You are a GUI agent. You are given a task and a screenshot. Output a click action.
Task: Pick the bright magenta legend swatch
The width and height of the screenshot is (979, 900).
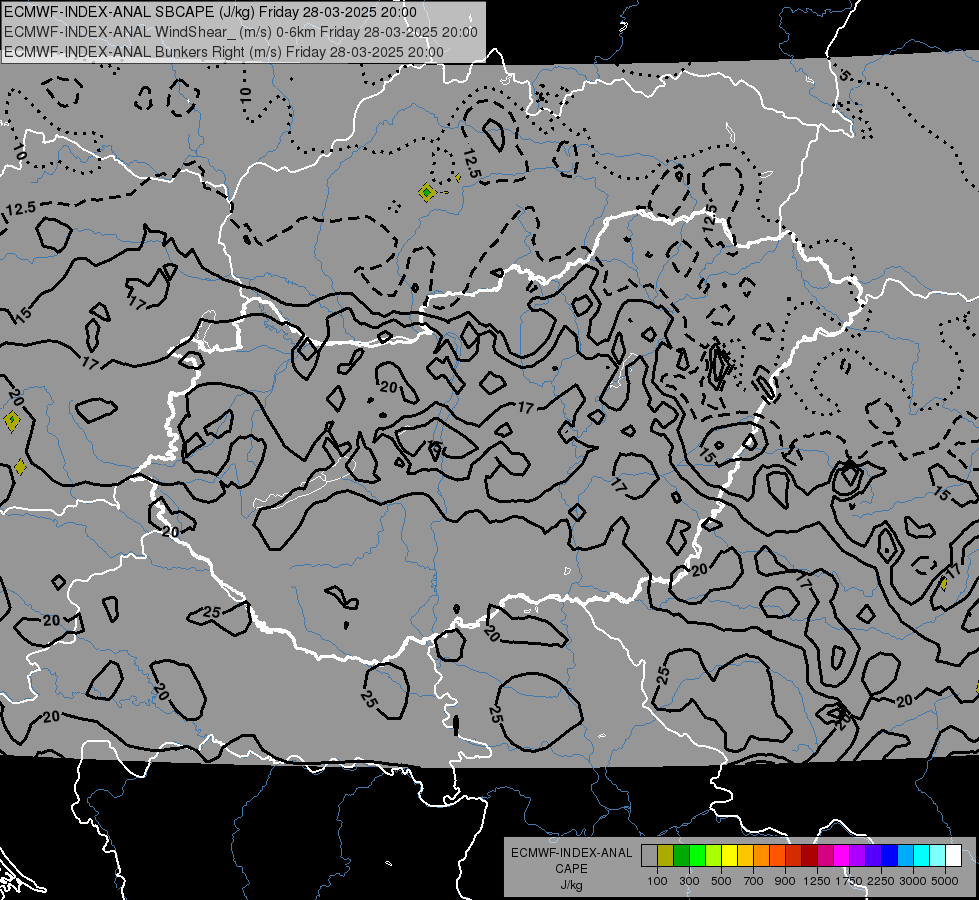tap(842, 855)
